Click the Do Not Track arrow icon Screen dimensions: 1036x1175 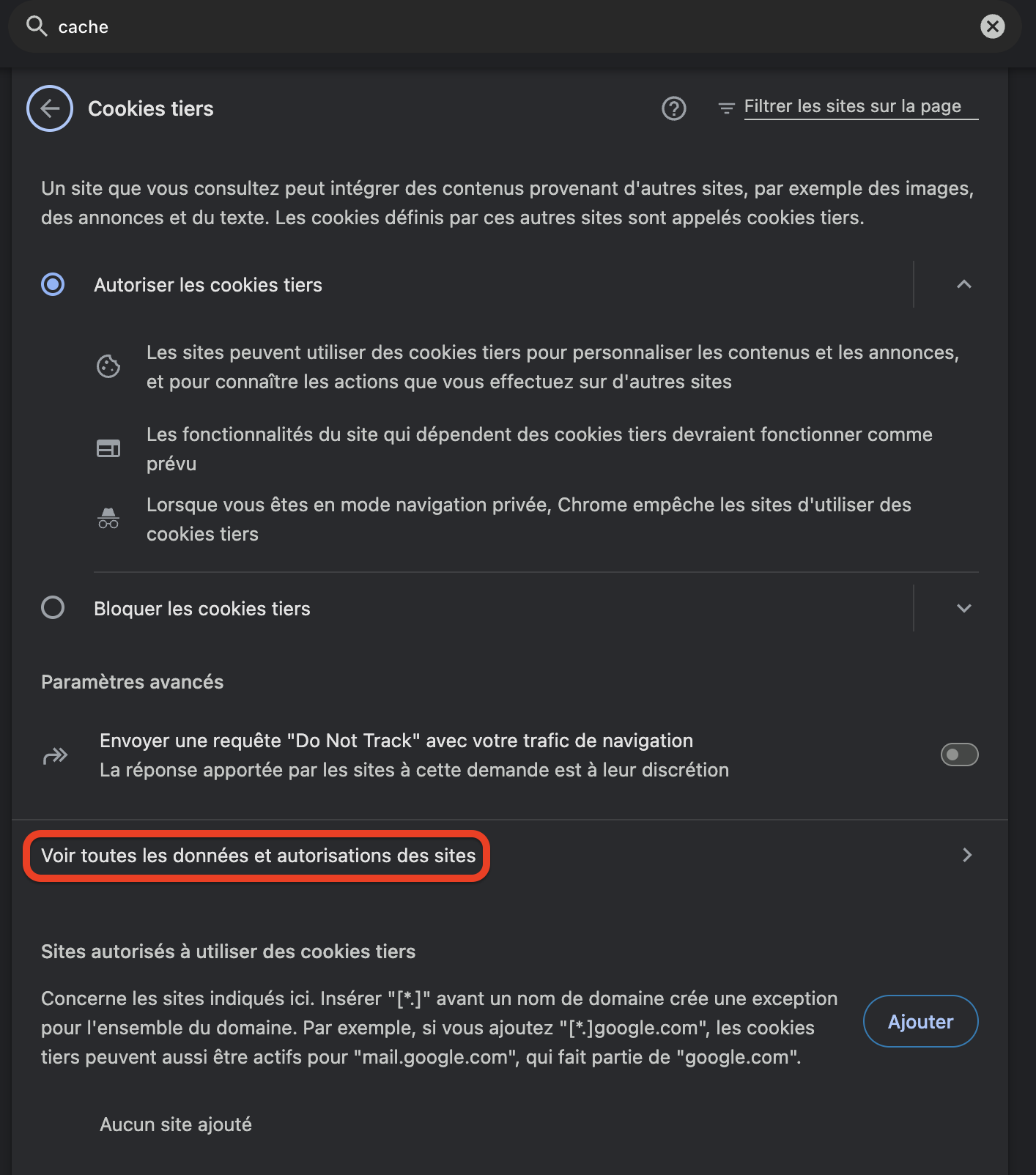pyautogui.click(x=56, y=755)
